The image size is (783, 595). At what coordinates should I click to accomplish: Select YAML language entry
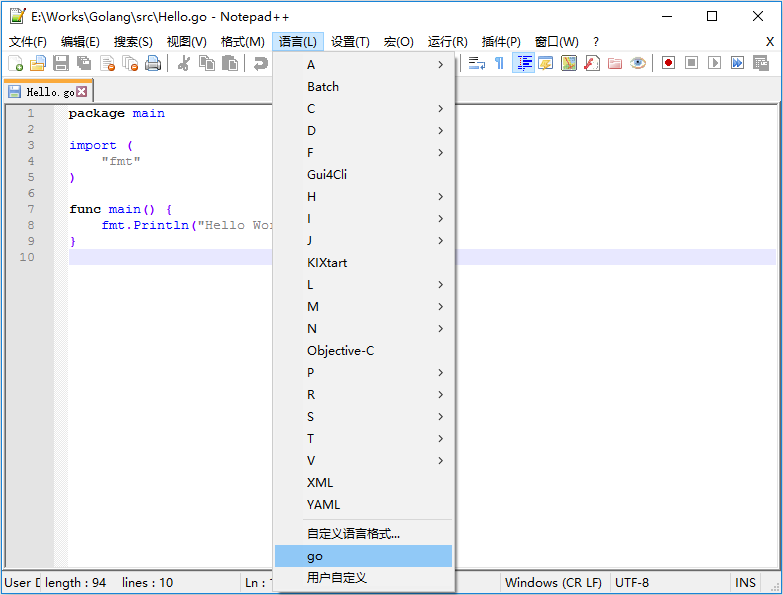point(364,505)
